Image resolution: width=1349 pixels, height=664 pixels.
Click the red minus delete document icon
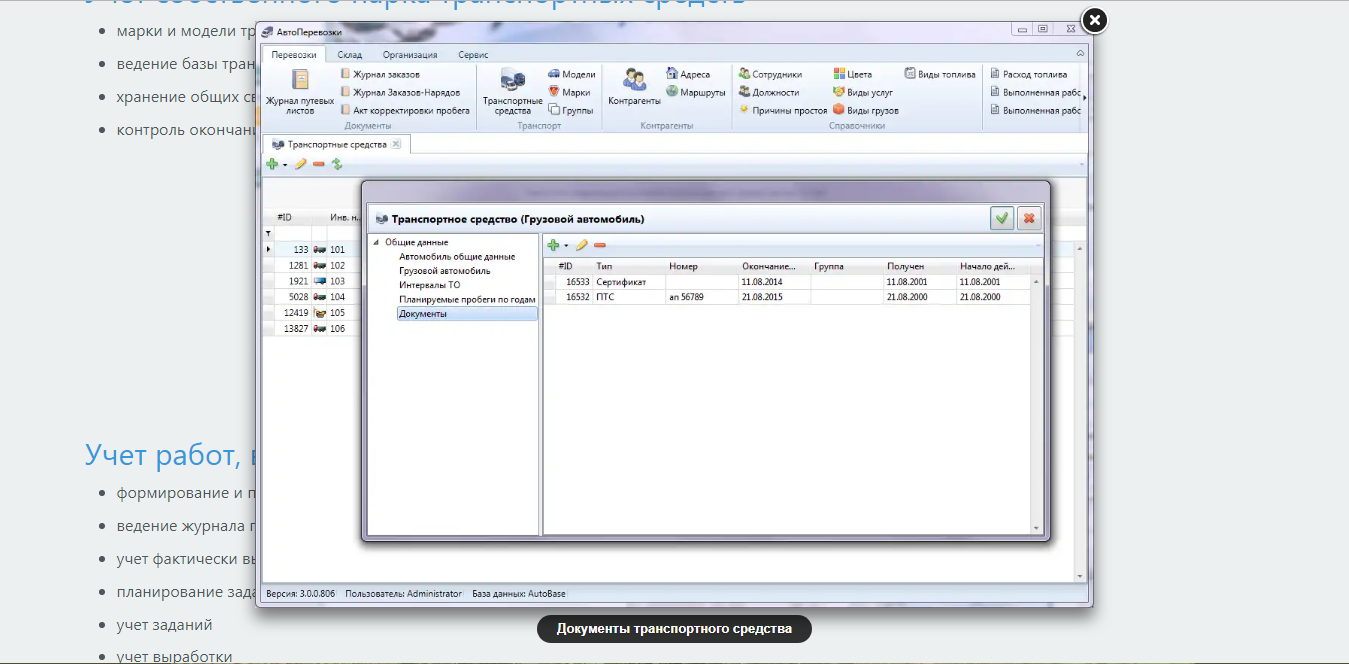[x=600, y=245]
